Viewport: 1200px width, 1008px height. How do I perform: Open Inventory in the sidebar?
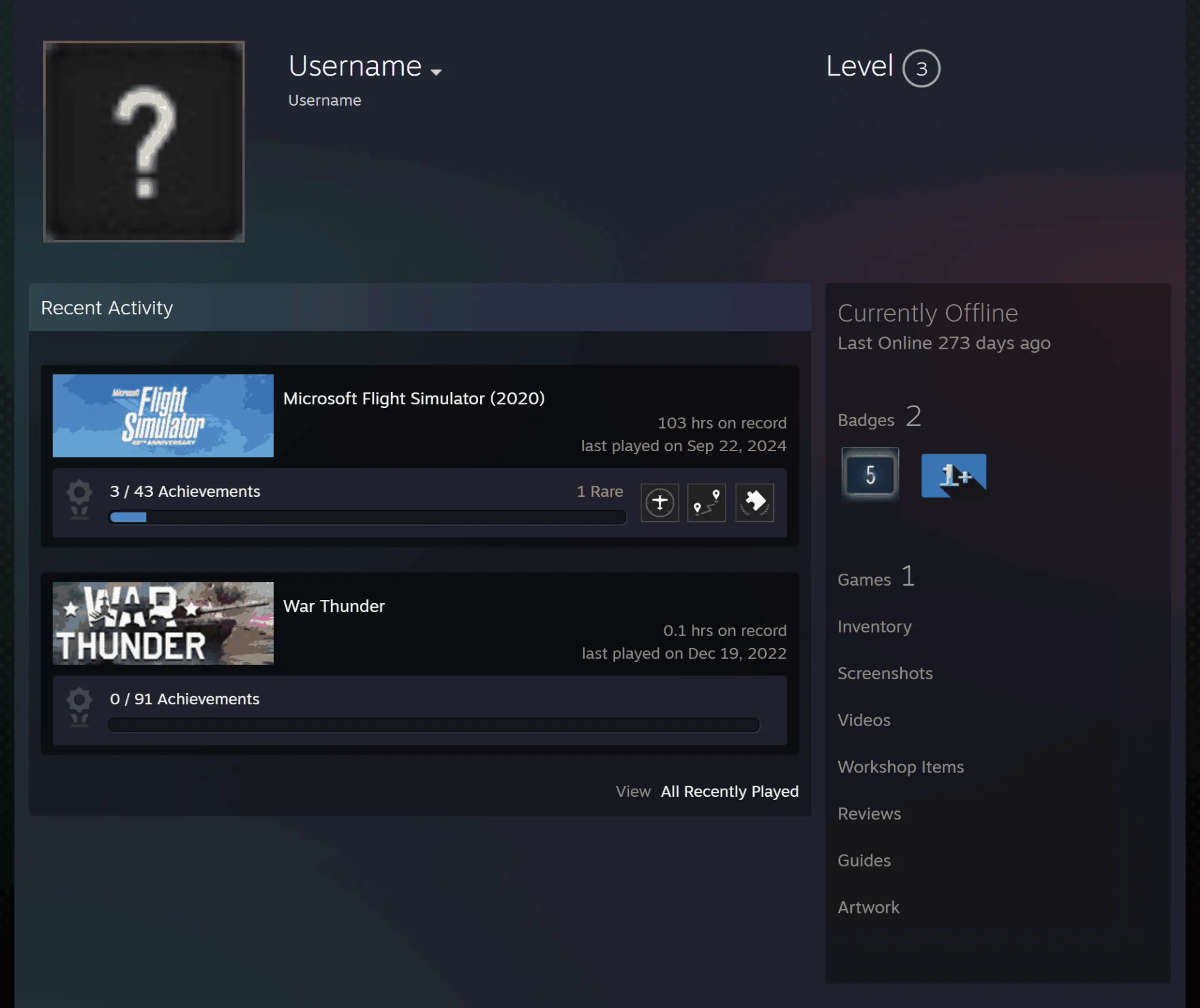coord(874,626)
